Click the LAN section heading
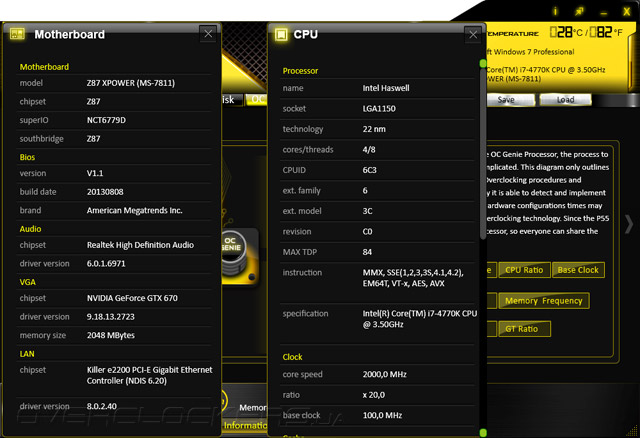Screen dimensions: 640x438 [x=27, y=354]
